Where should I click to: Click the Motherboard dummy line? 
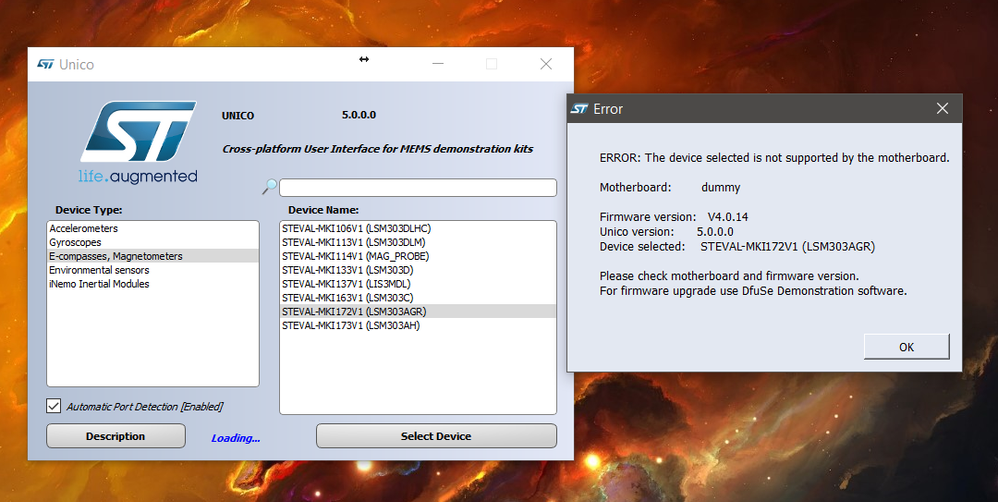point(670,188)
